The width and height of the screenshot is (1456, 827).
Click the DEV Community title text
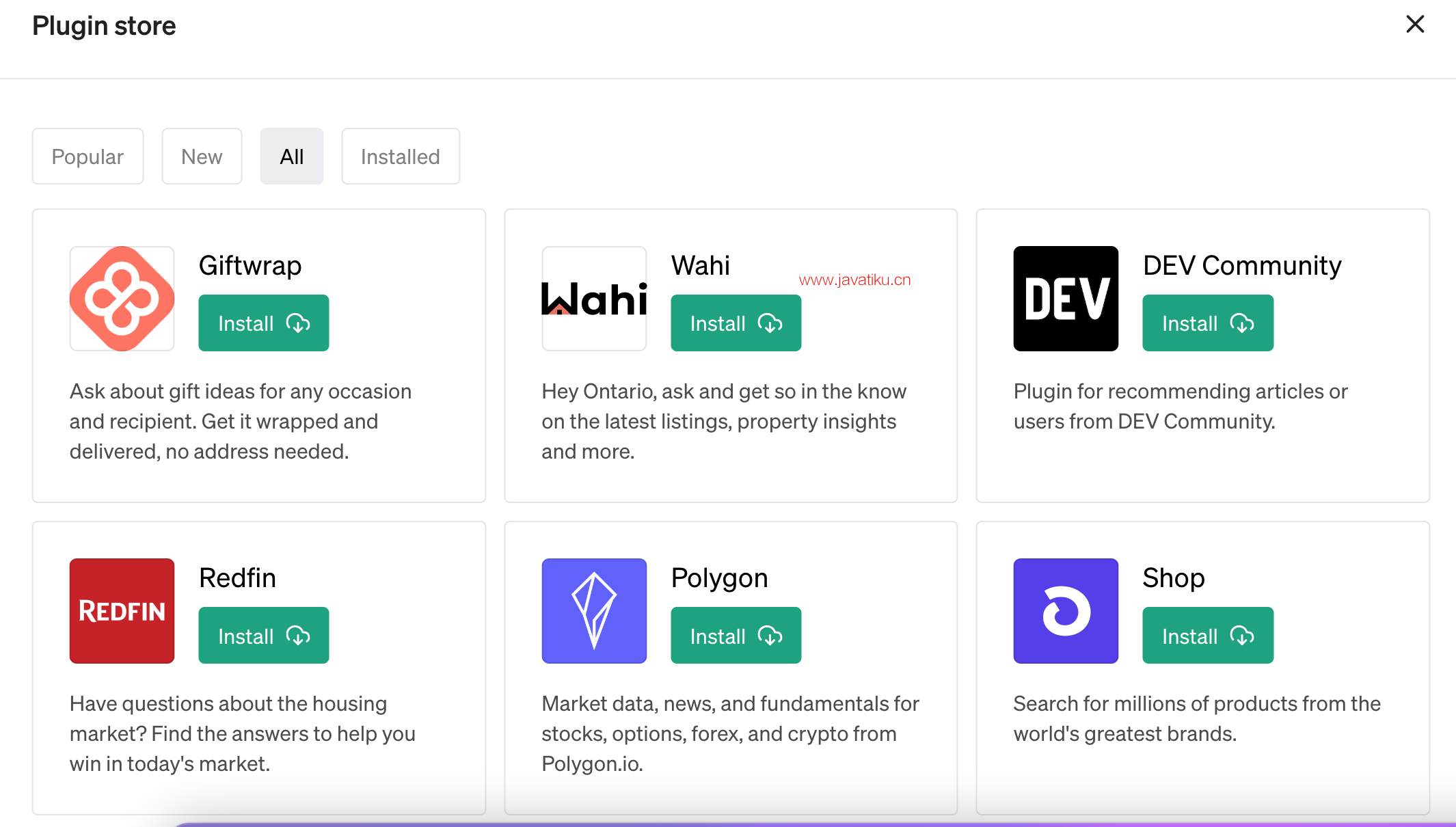pyautogui.click(x=1242, y=265)
